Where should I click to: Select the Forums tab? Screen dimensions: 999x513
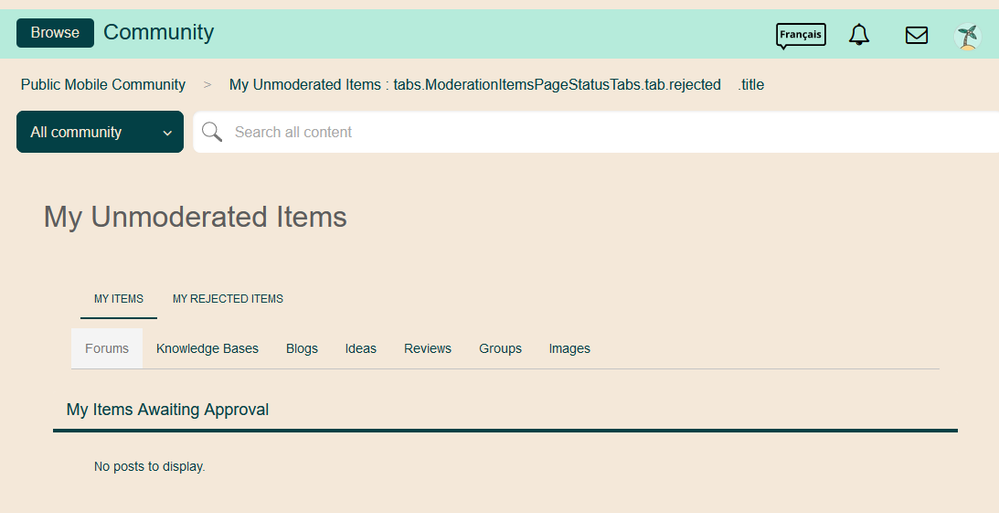[x=107, y=349]
